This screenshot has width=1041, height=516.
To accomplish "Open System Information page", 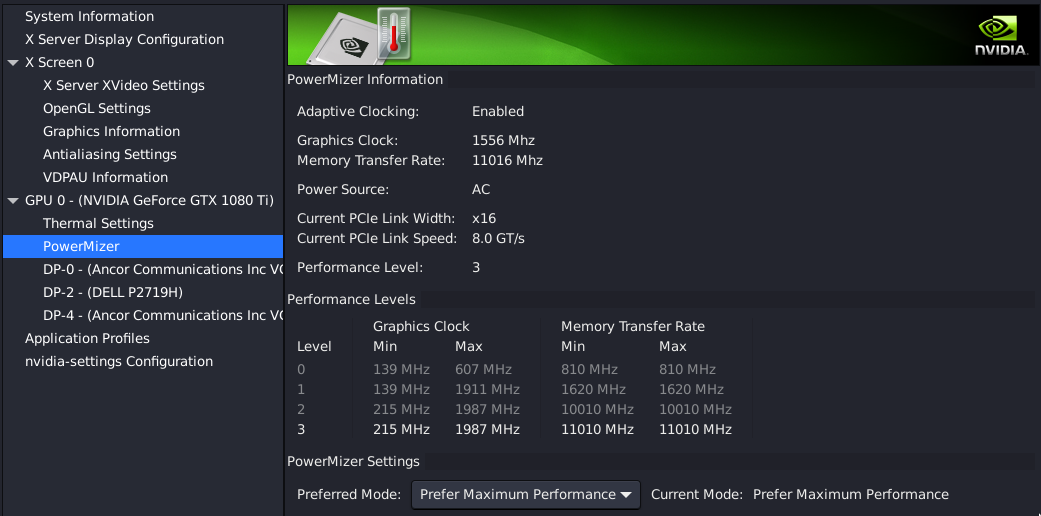I will [x=89, y=17].
